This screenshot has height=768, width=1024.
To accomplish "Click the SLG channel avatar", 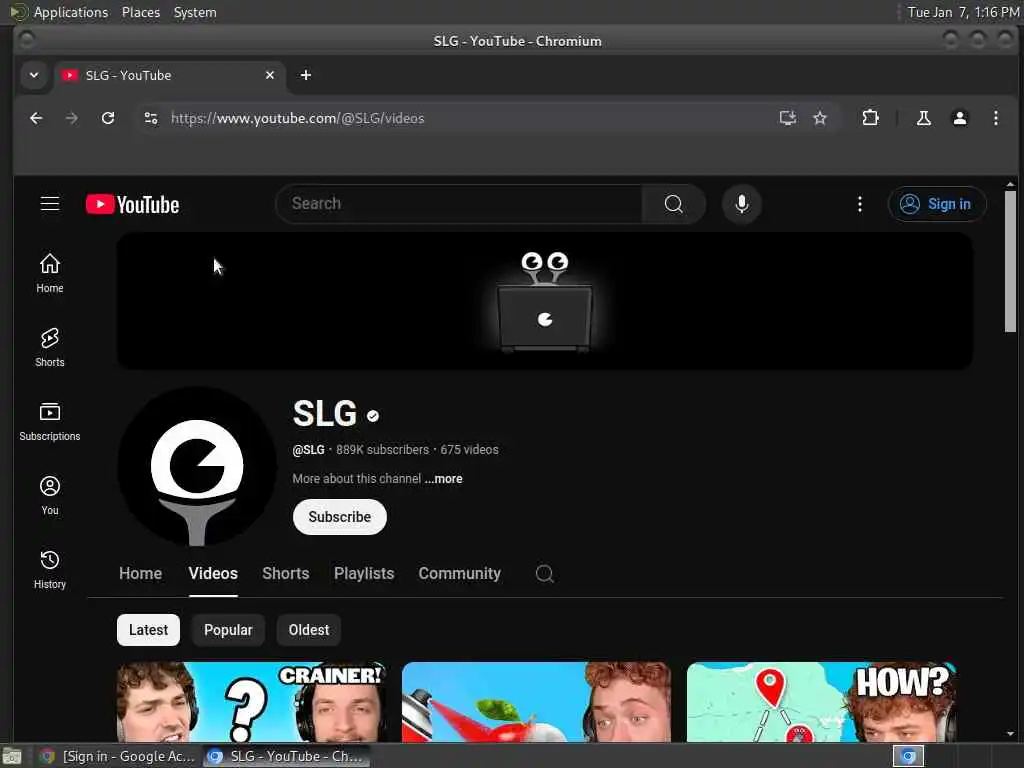I will [197, 466].
